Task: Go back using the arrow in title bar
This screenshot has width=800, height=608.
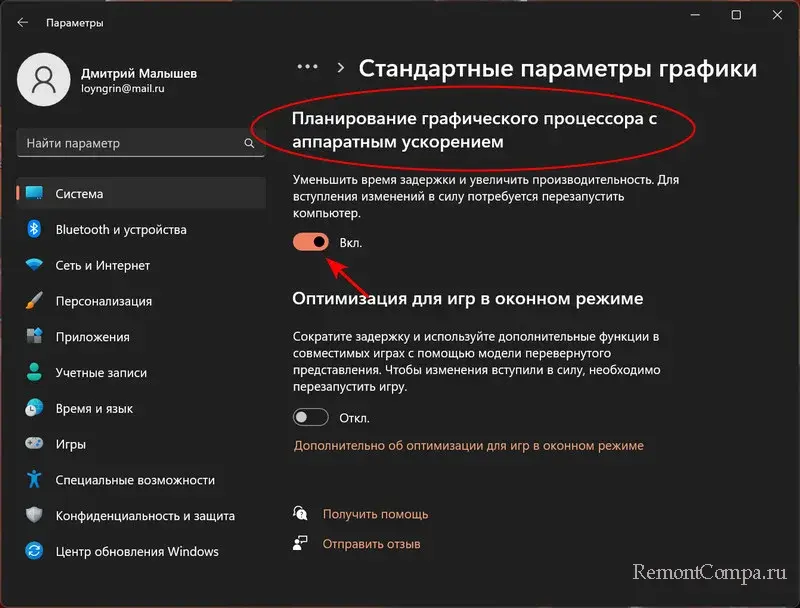Action: click(22, 22)
